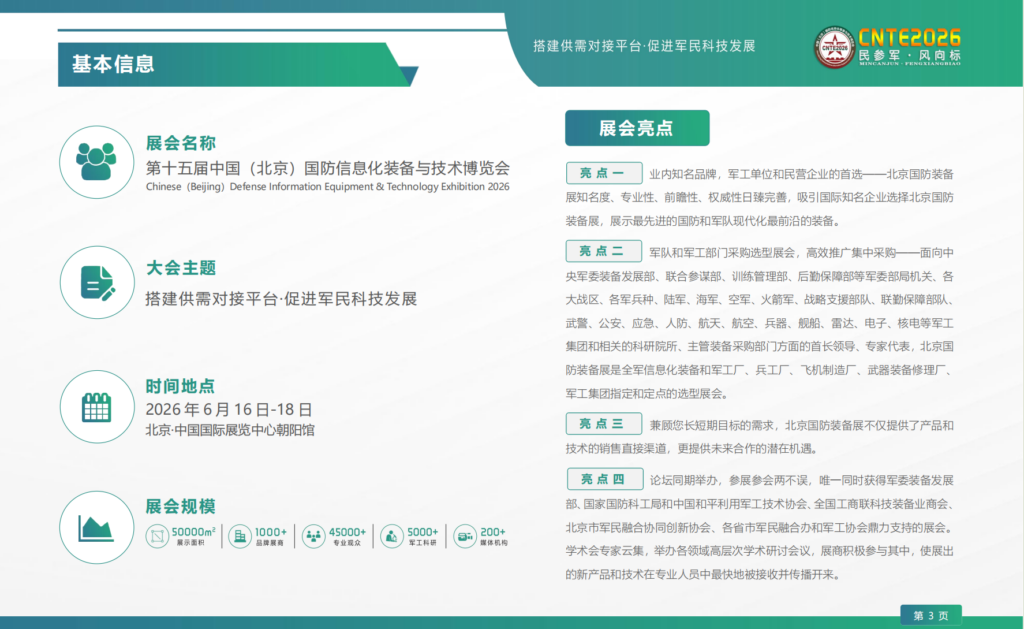Click the 亮点二 label box
Viewport: 1024px width, 629px height.
coord(601,250)
